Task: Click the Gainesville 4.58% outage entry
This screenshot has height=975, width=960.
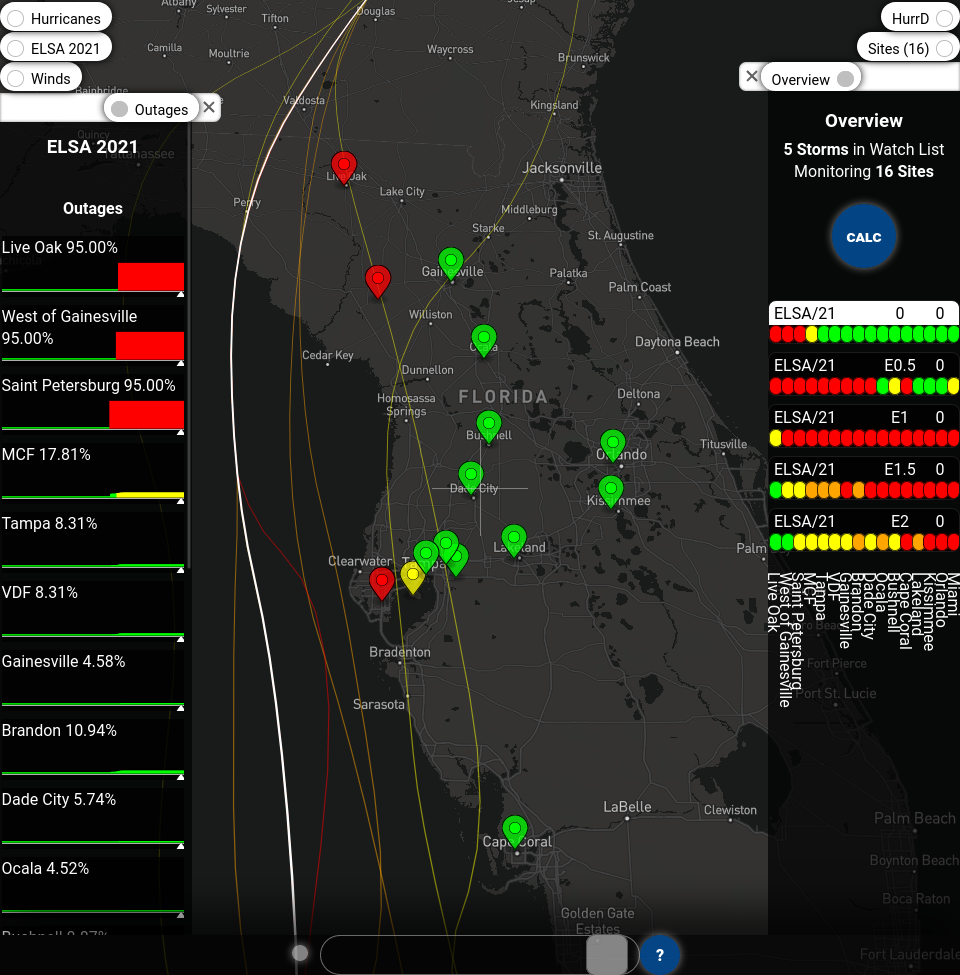Action: point(93,680)
